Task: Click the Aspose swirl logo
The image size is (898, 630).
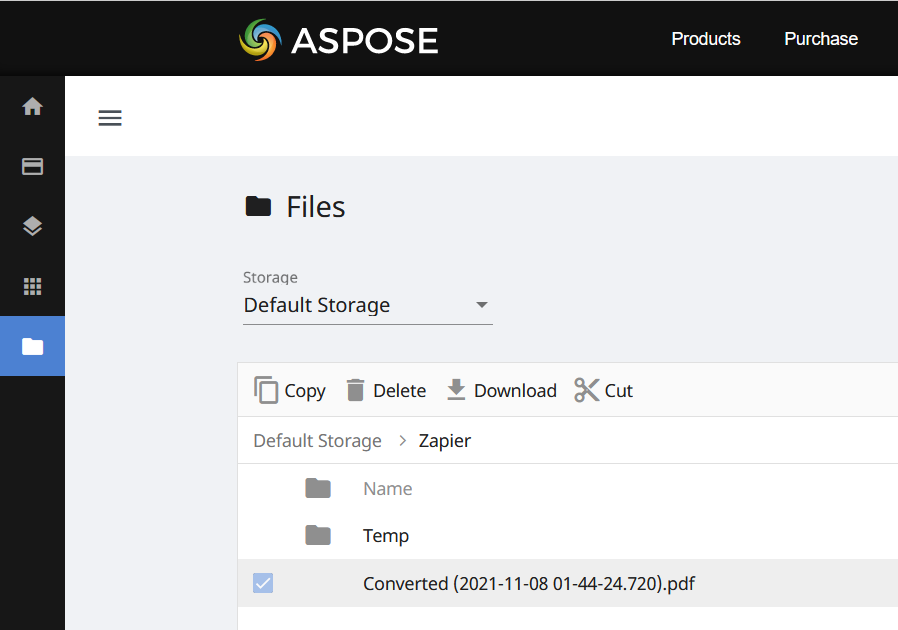Action: (260, 40)
